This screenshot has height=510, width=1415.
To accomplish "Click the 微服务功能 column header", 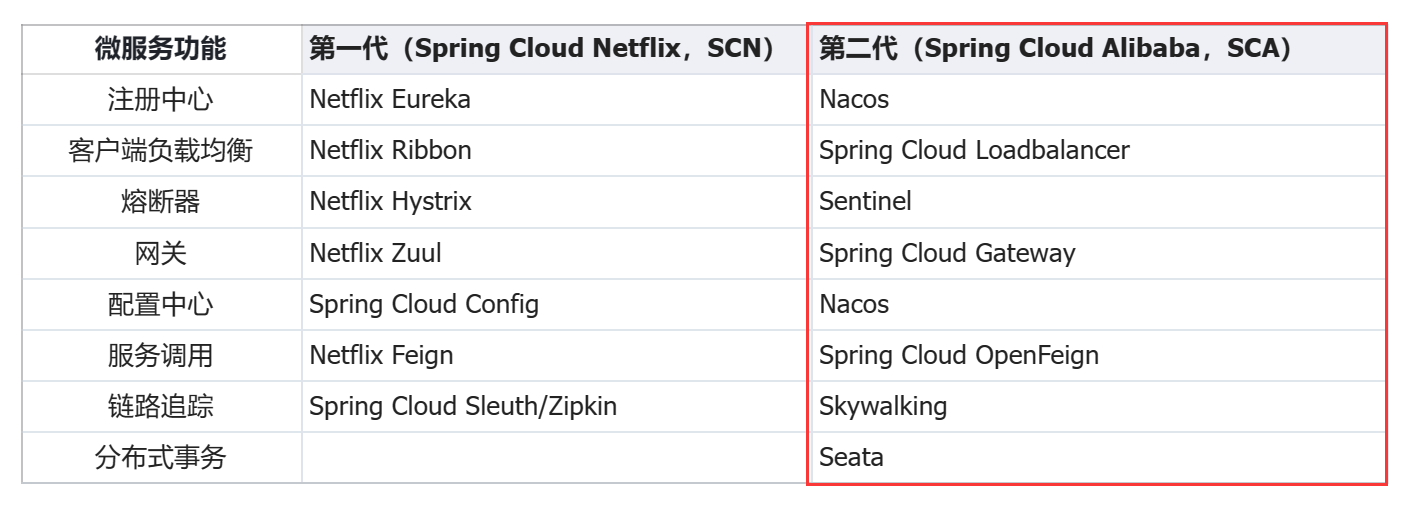I will coord(161,48).
